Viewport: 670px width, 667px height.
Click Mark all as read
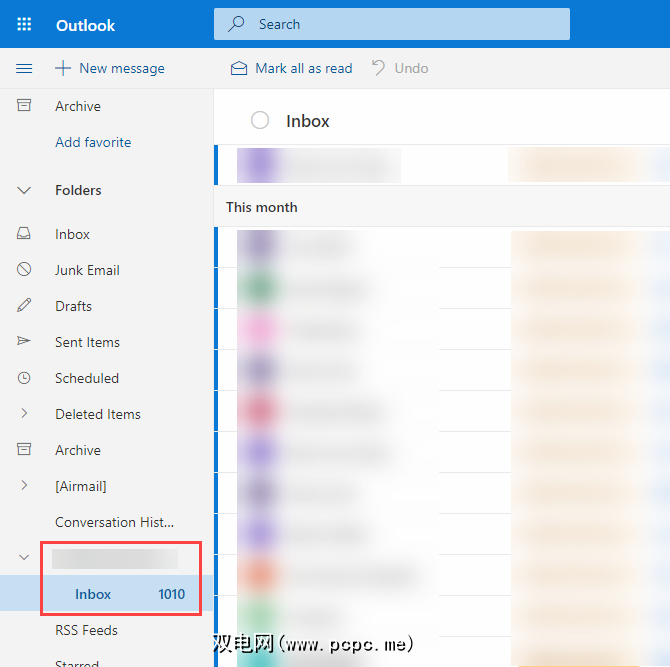point(291,68)
